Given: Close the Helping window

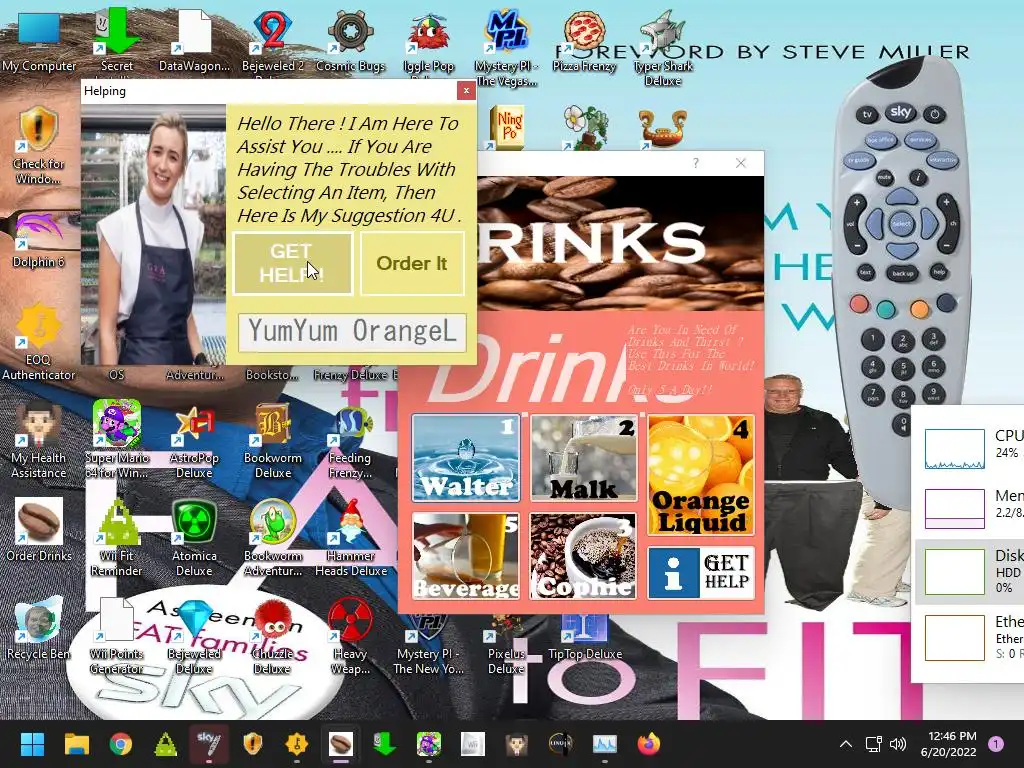Looking at the screenshot, I should [x=466, y=91].
